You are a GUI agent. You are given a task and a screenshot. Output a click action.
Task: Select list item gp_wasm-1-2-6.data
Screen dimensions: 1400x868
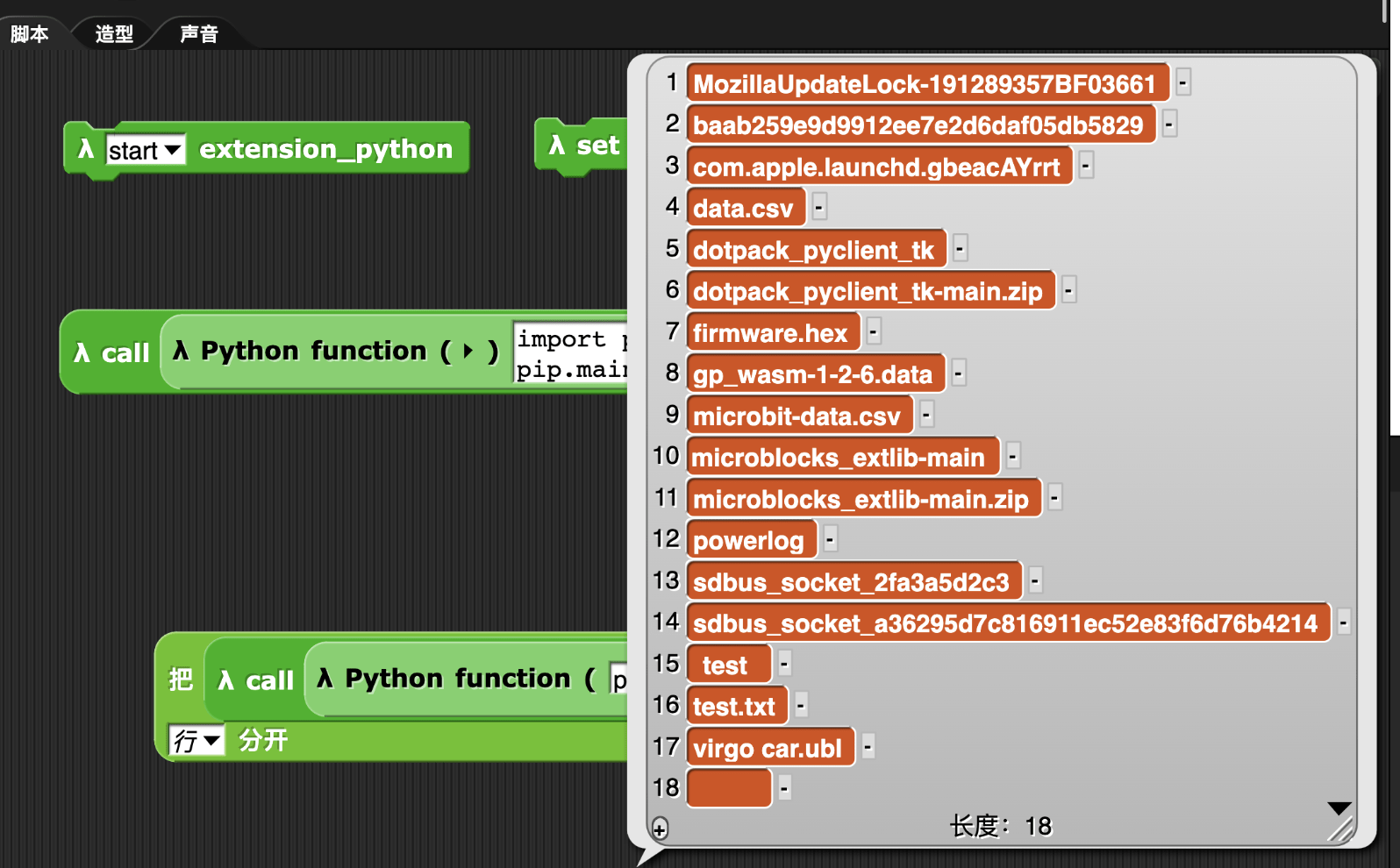[x=816, y=374]
